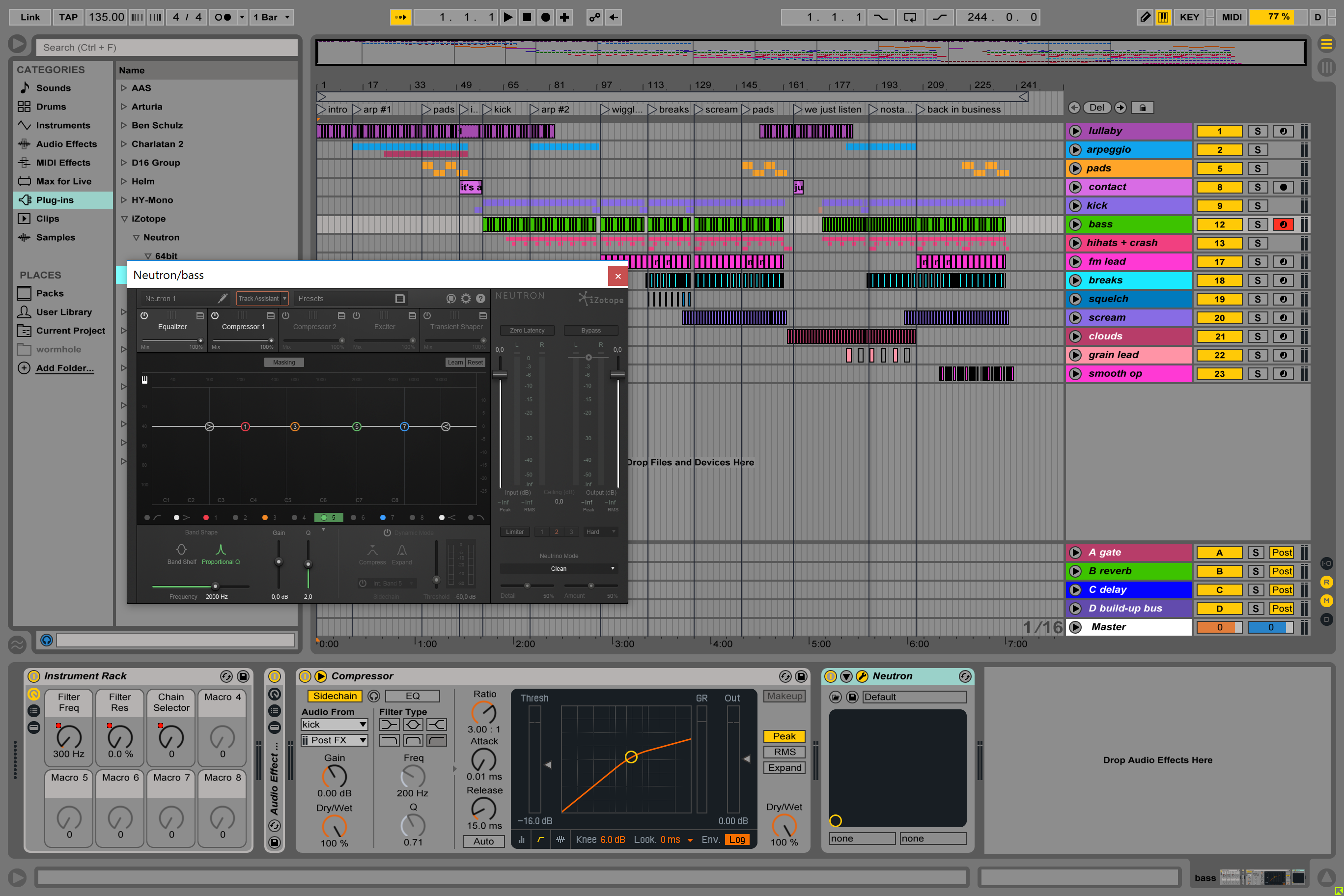Click the Link button
The width and height of the screenshot is (1344, 896).
tap(30, 17)
